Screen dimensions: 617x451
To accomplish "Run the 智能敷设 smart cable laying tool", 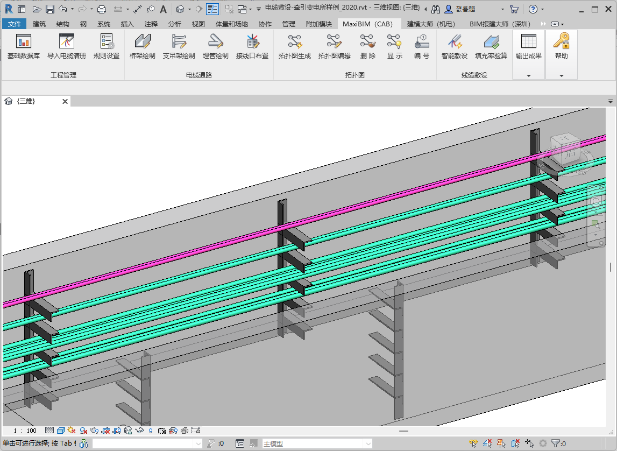I will point(455,44).
